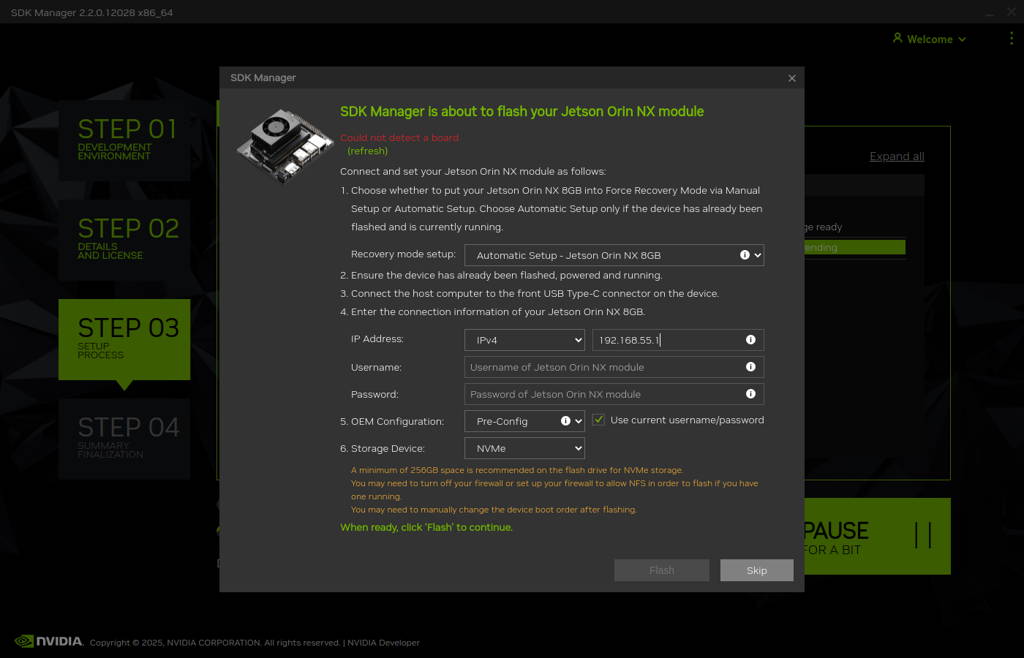Open the Storage Device NVMe dropdown
The image size is (1024, 658).
click(x=524, y=448)
